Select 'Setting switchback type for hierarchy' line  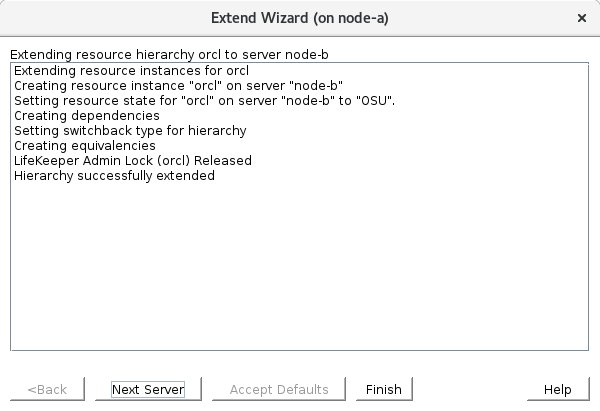pos(130,131)
